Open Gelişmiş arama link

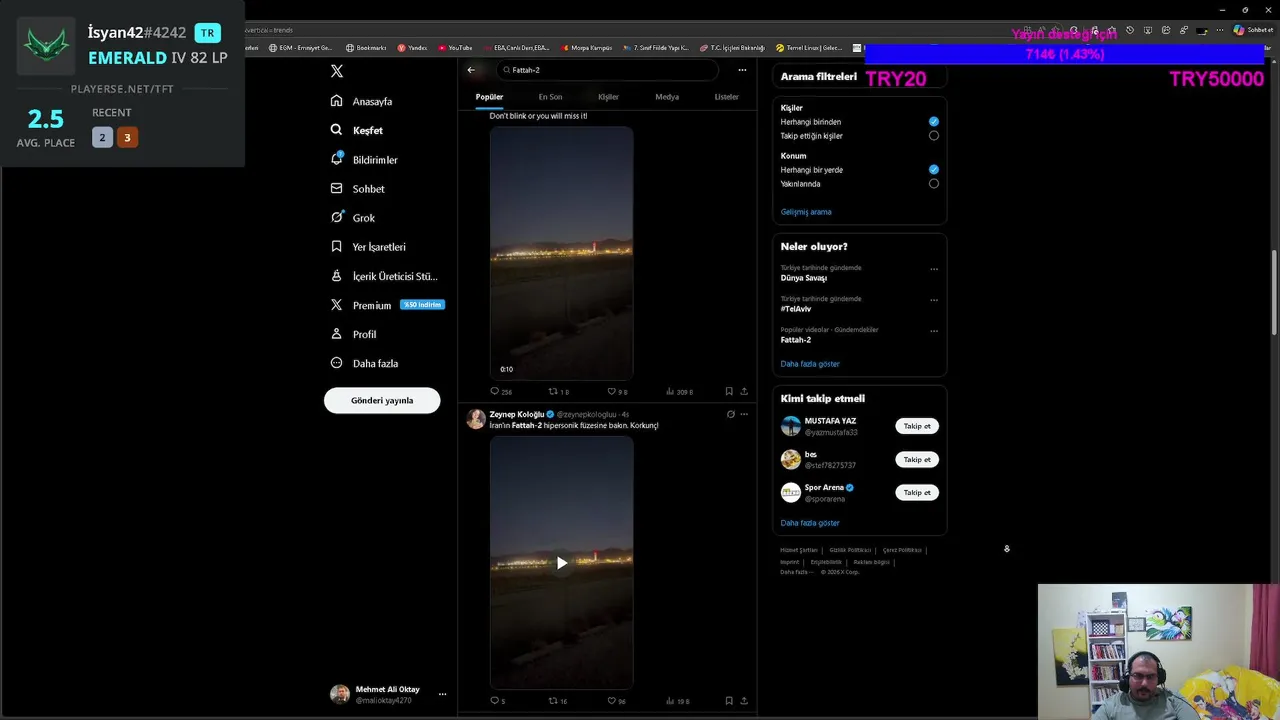(806, 212)
